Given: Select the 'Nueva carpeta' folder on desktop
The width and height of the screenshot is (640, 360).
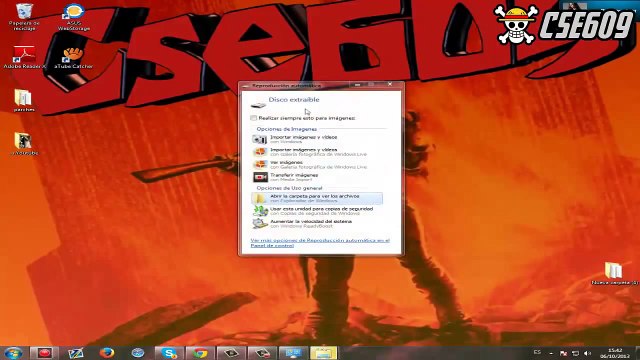Looking at the screenshot, I should [614, 273].
